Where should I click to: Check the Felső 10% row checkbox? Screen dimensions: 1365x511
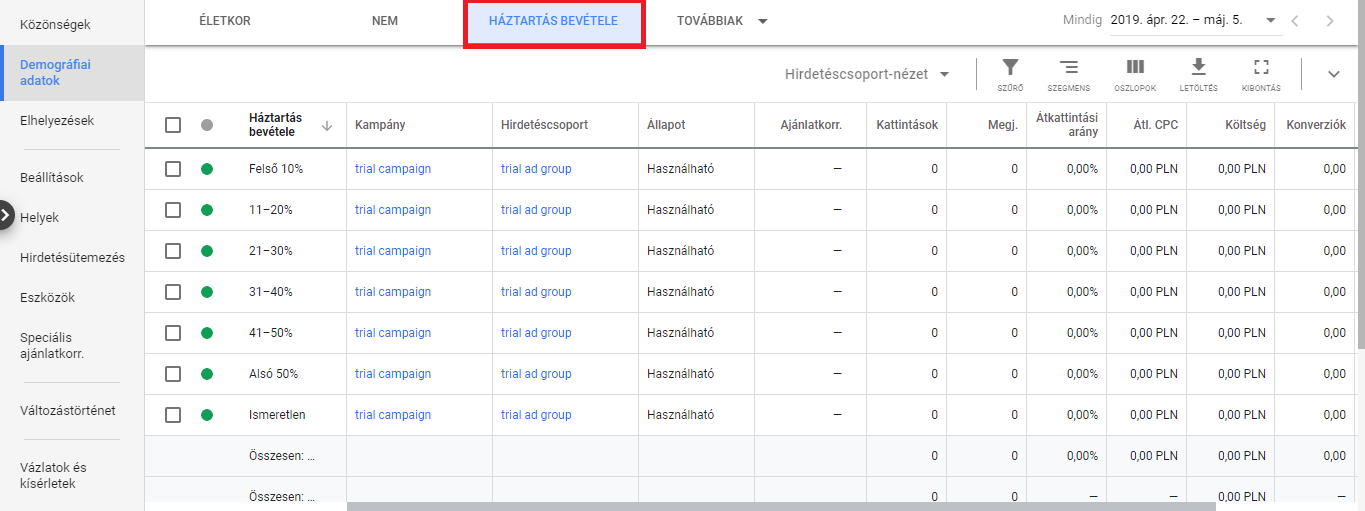coord(173,169)
